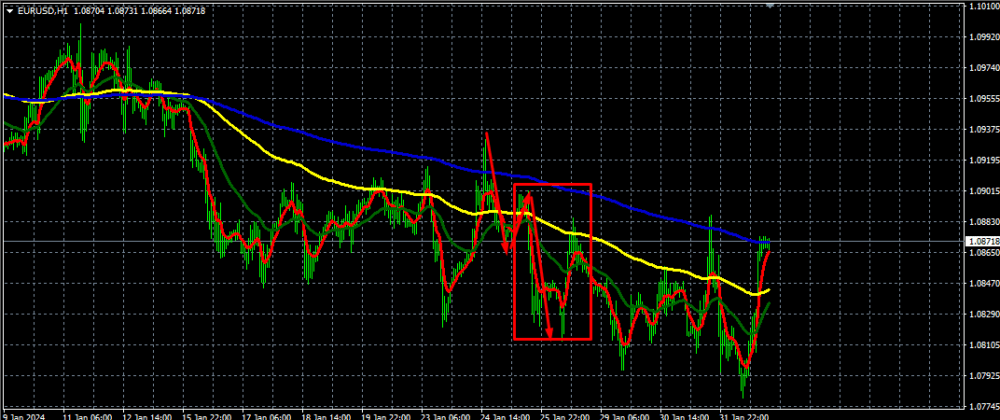Click price scale value 1.10100
The height and width of the screenshot is (420, 1000).
pyautogui.click(x=986, y=6)
